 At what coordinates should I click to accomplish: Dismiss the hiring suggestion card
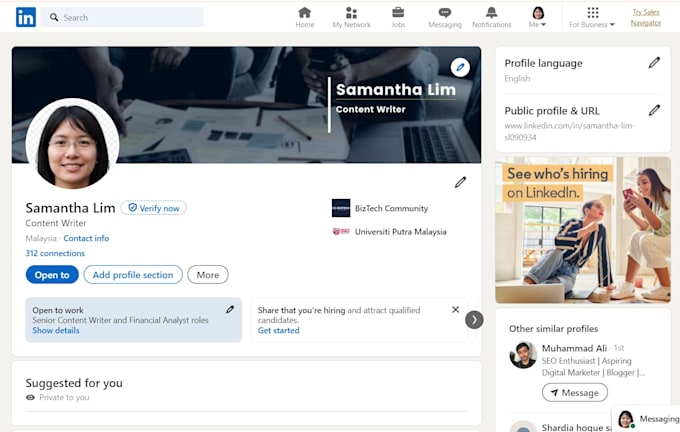click(x=455, y=310)
